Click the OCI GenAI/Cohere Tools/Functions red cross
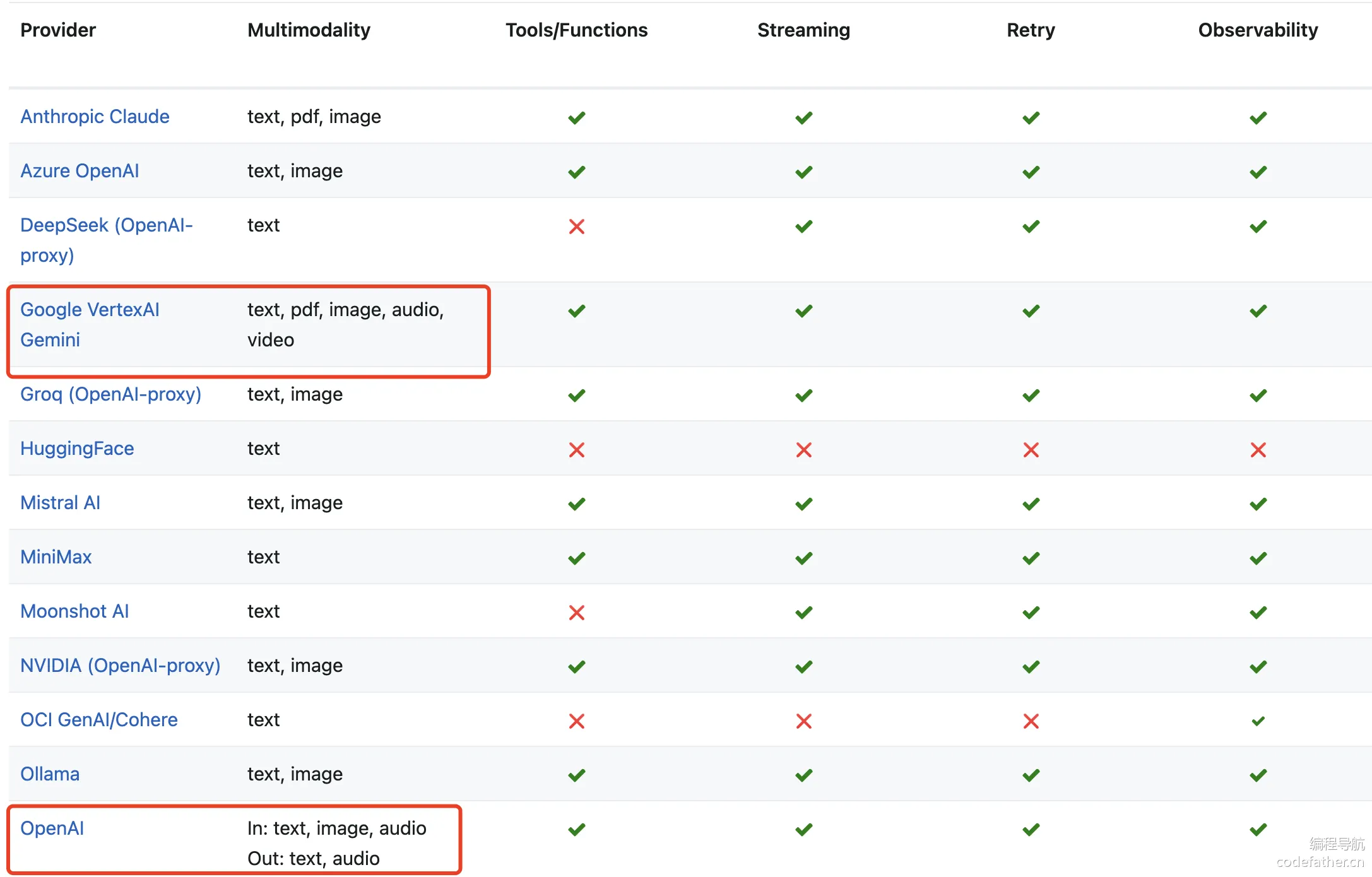1372x877 pixels. 577,721
